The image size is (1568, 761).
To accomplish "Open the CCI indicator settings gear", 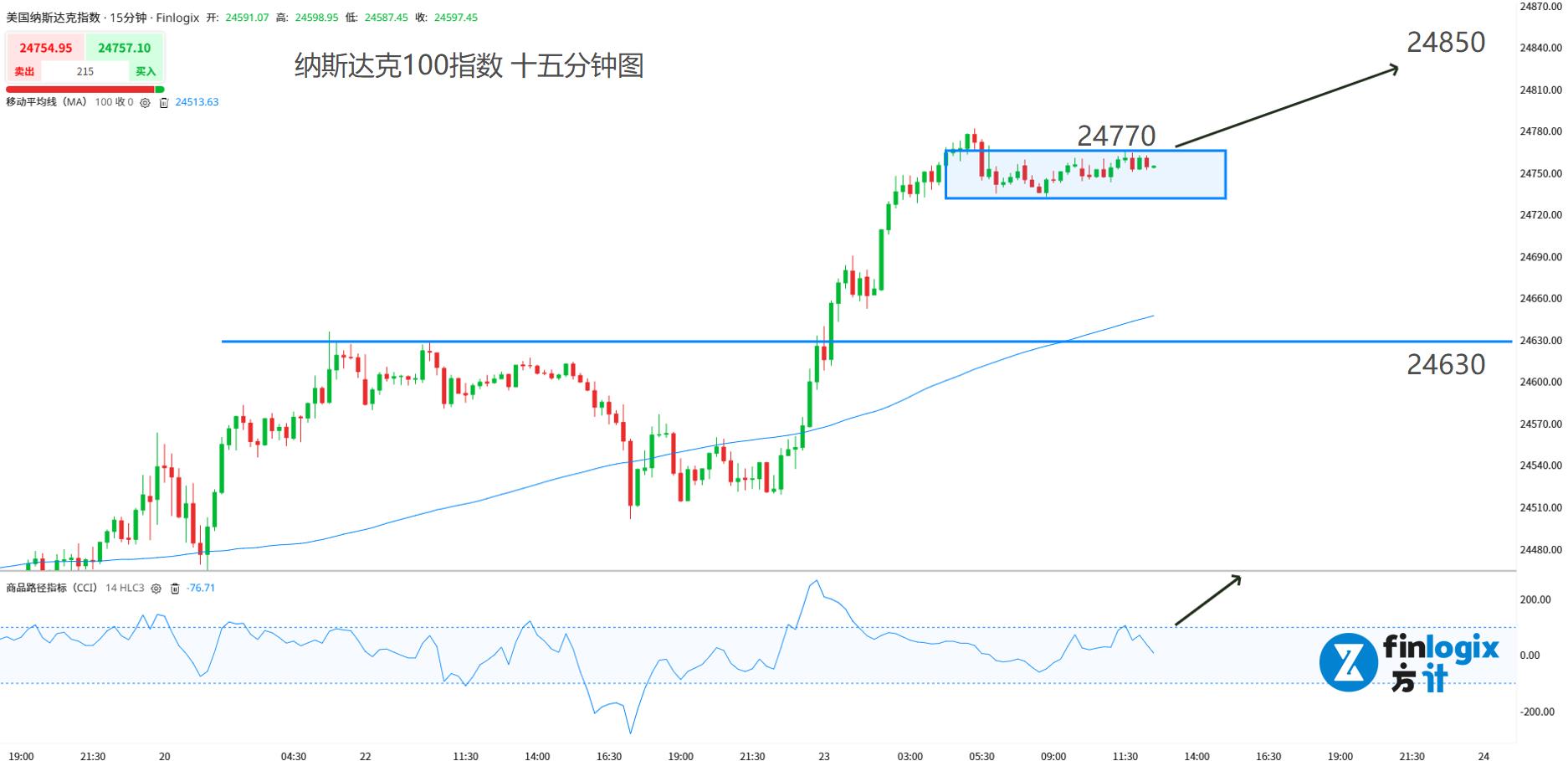I will click(x=156, y=589).
